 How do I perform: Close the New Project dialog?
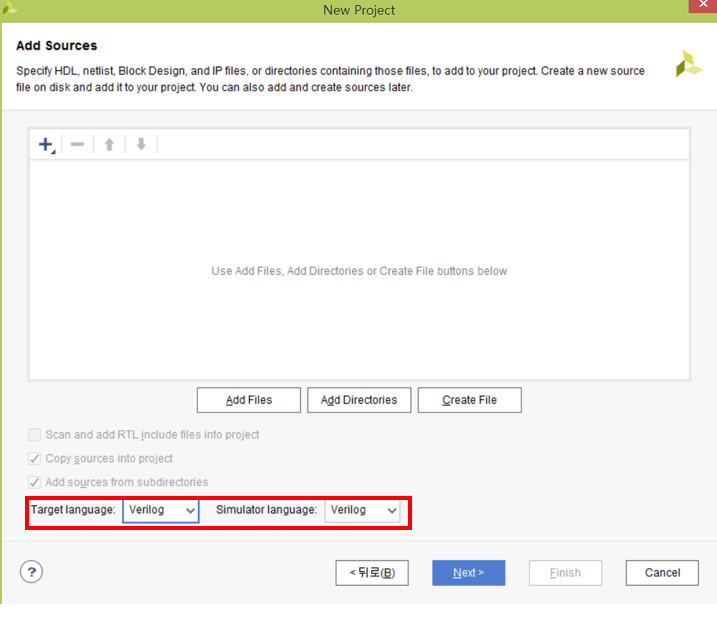(x=703, y=5)
